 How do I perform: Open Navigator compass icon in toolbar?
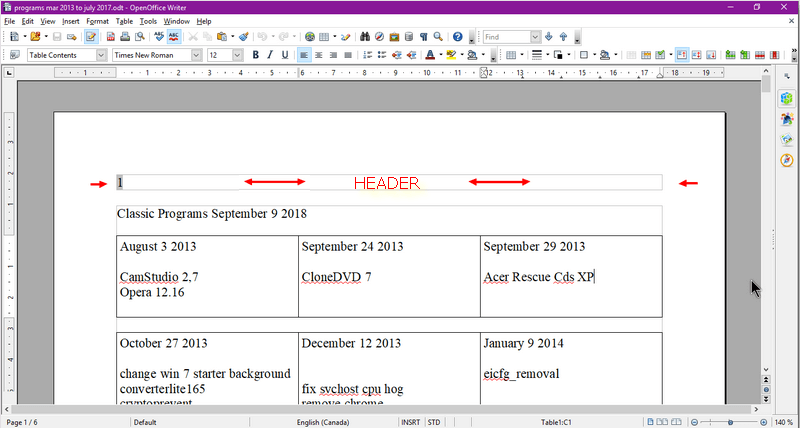click(x=379, y=37)
